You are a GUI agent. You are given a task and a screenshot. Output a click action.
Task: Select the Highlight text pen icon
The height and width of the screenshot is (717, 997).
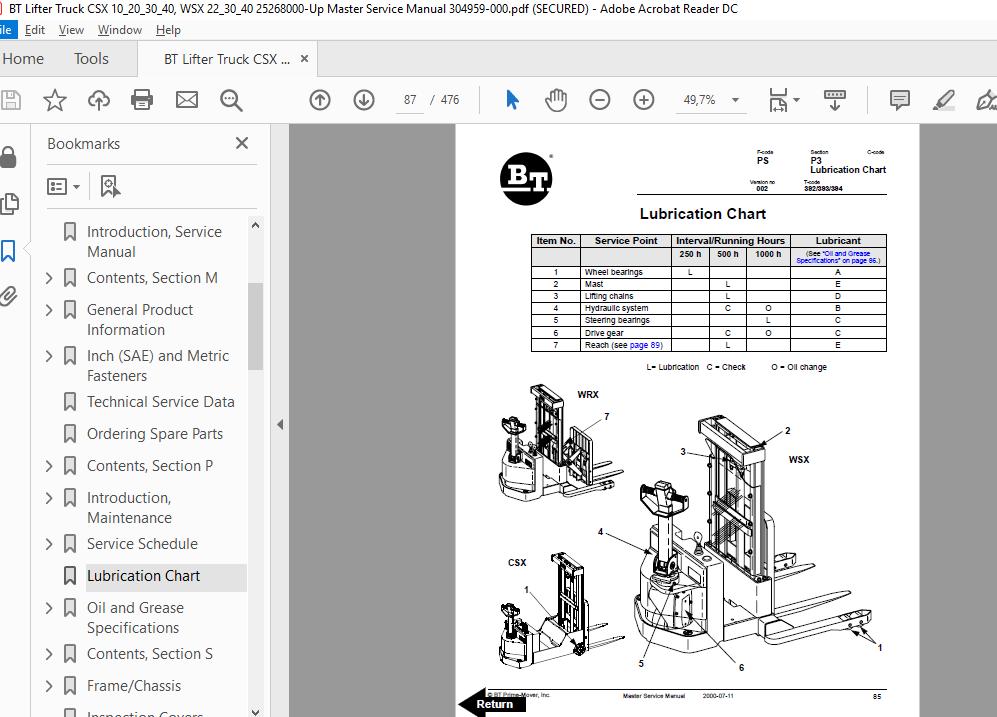(x=944, y=100)
